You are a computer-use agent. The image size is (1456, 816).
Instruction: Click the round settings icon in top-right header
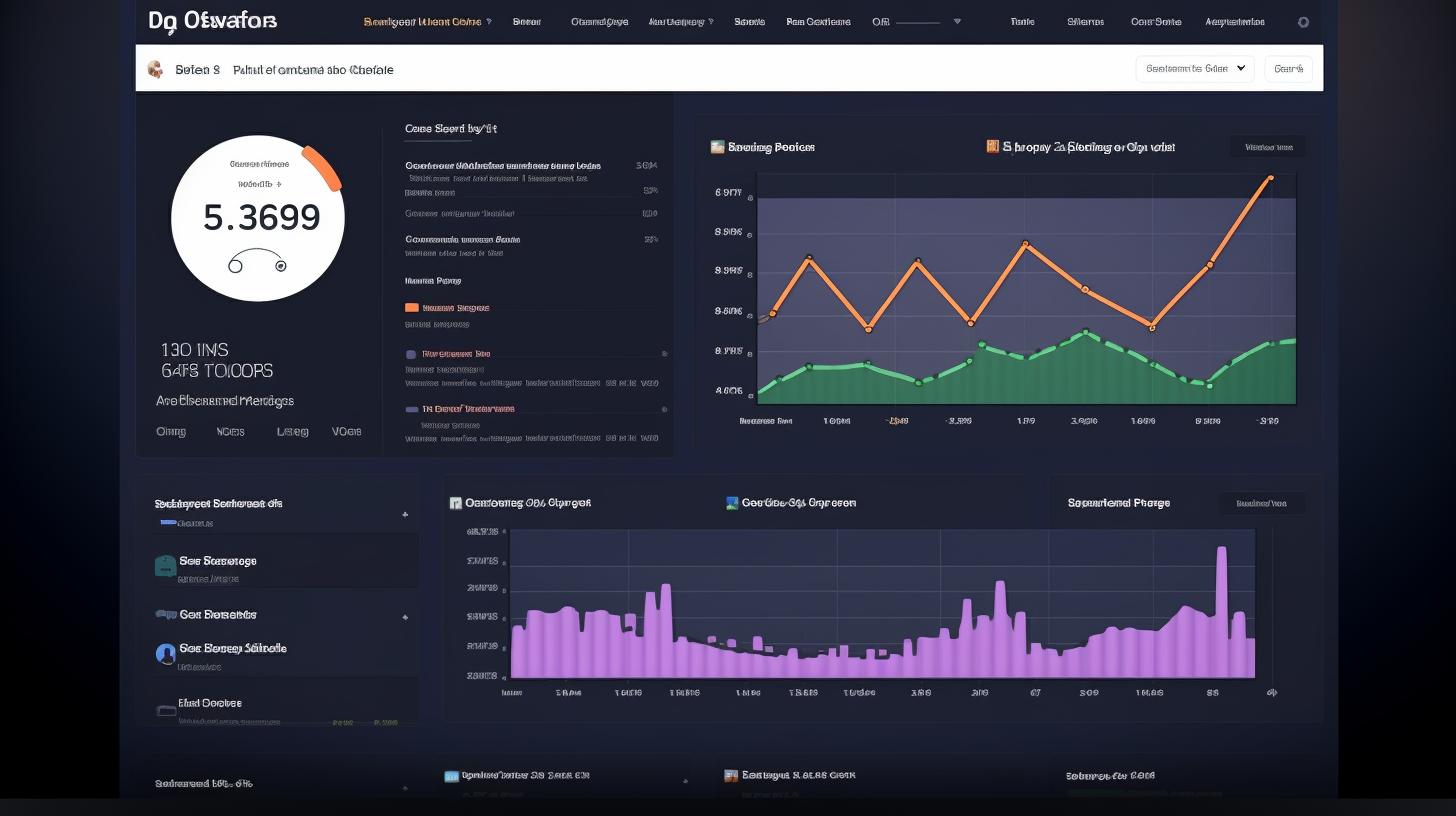point(1302,22)
